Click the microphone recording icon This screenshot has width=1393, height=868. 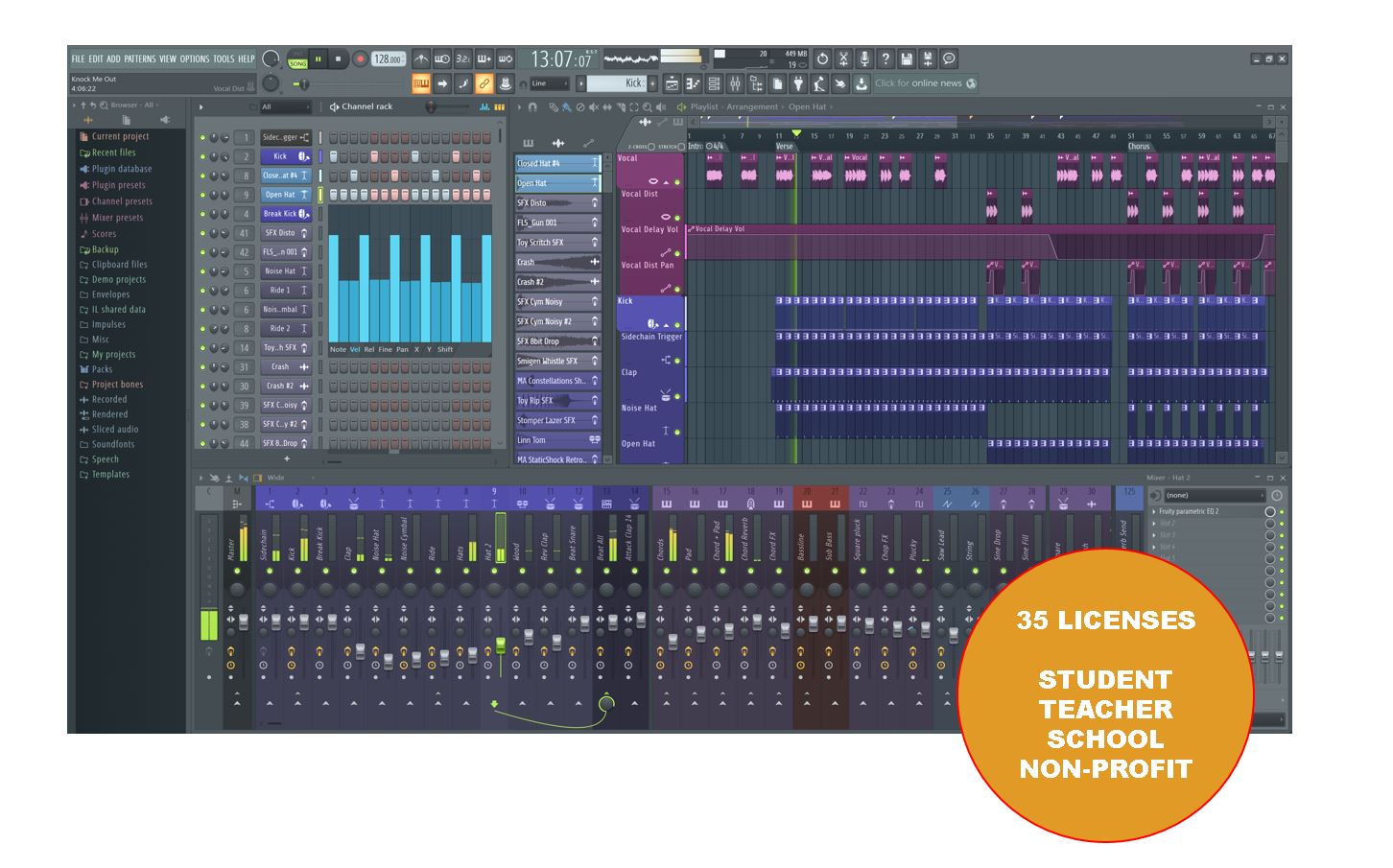coord(864,59)
